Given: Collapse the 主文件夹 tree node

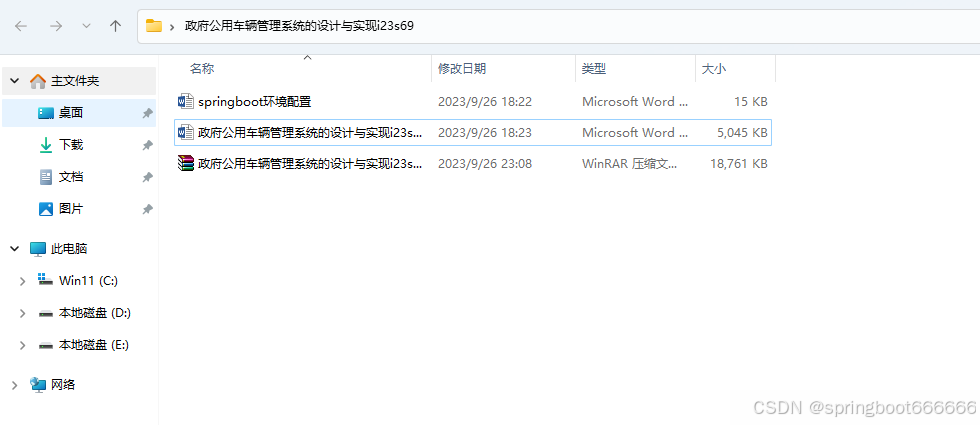Looking at the screenshot, I should tap(16, 81).
